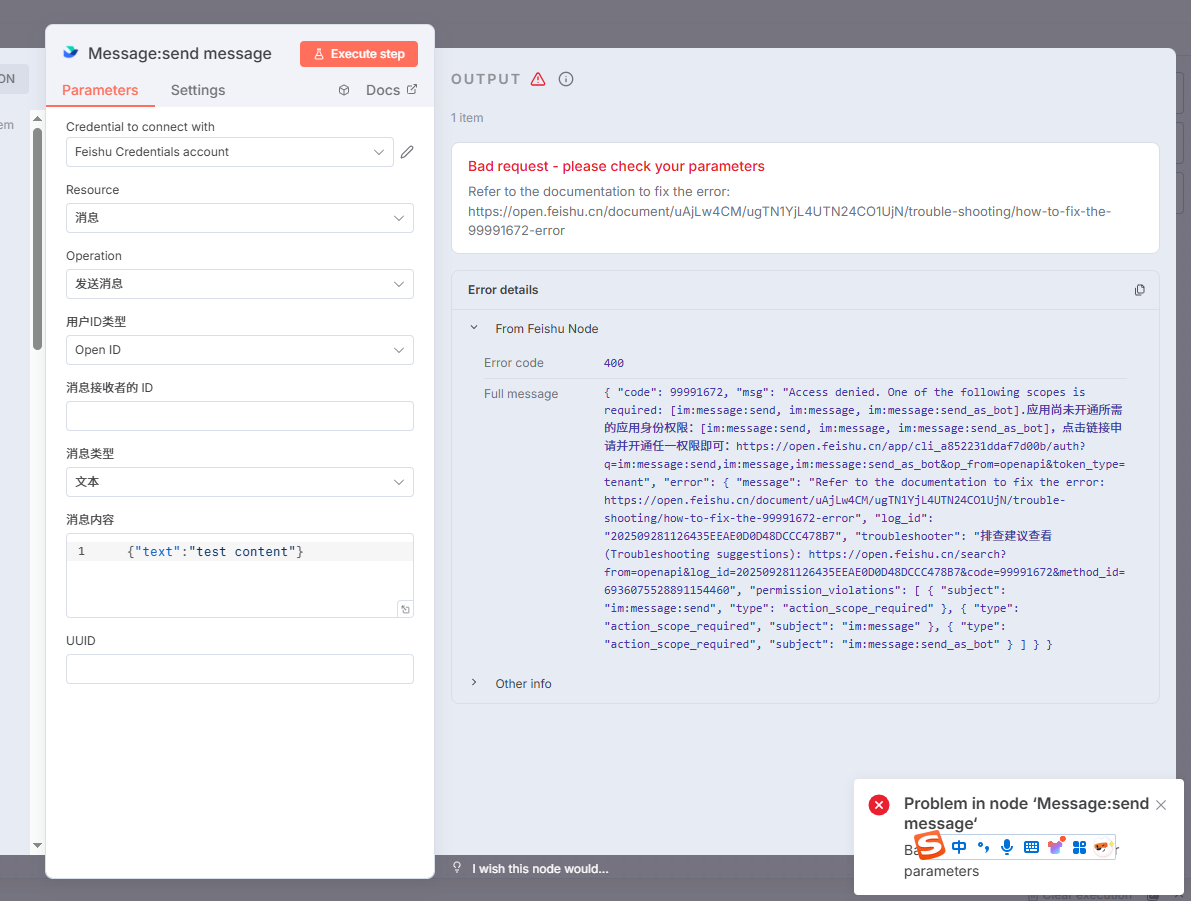This screenshot has width=1191, height=901.
Task: Toggle Sogou punctuation mode
Action: tap(982, 847)
